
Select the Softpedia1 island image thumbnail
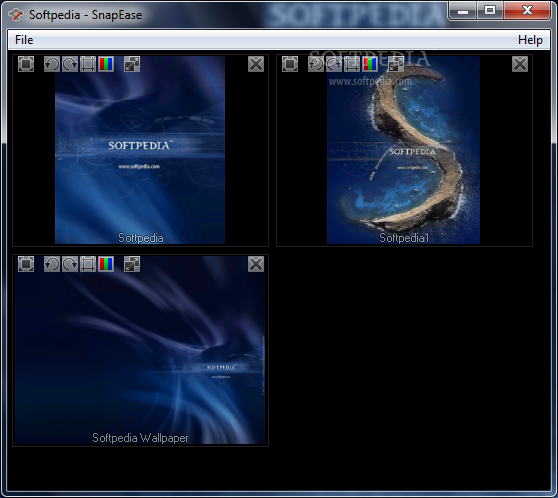coord(403,150)
